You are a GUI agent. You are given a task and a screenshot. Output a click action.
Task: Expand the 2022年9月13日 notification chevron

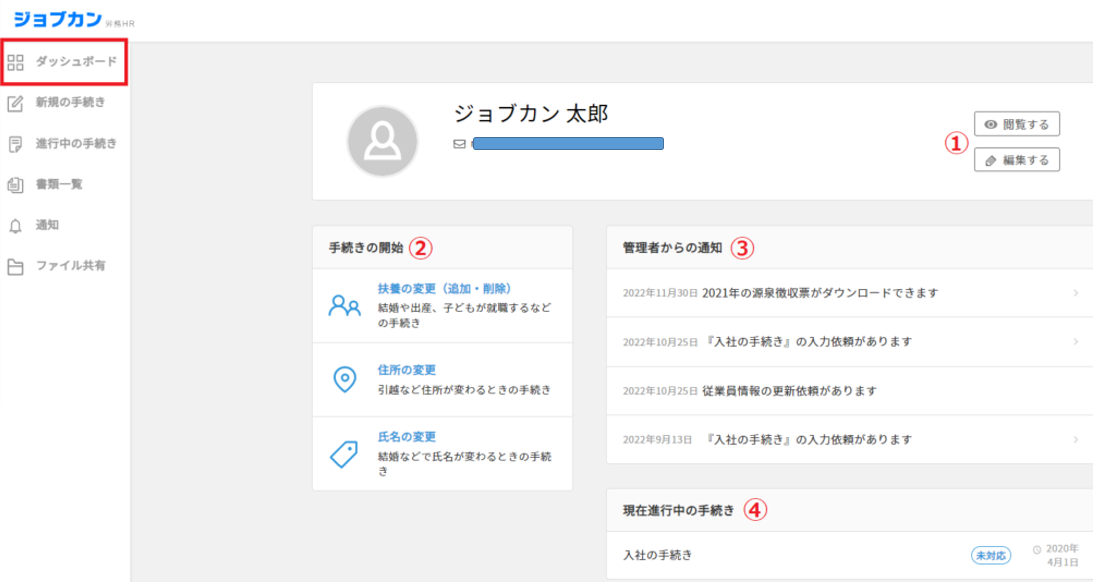(x=1076, y=439)
